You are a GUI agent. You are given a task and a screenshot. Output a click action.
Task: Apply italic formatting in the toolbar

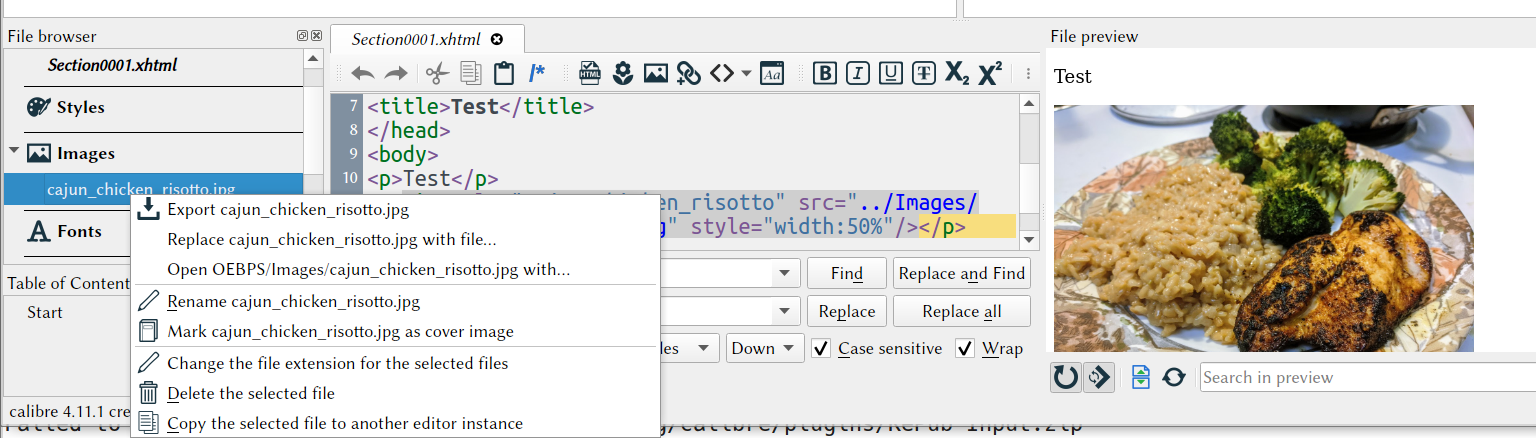pyautogui.click(x=857, y=73)
